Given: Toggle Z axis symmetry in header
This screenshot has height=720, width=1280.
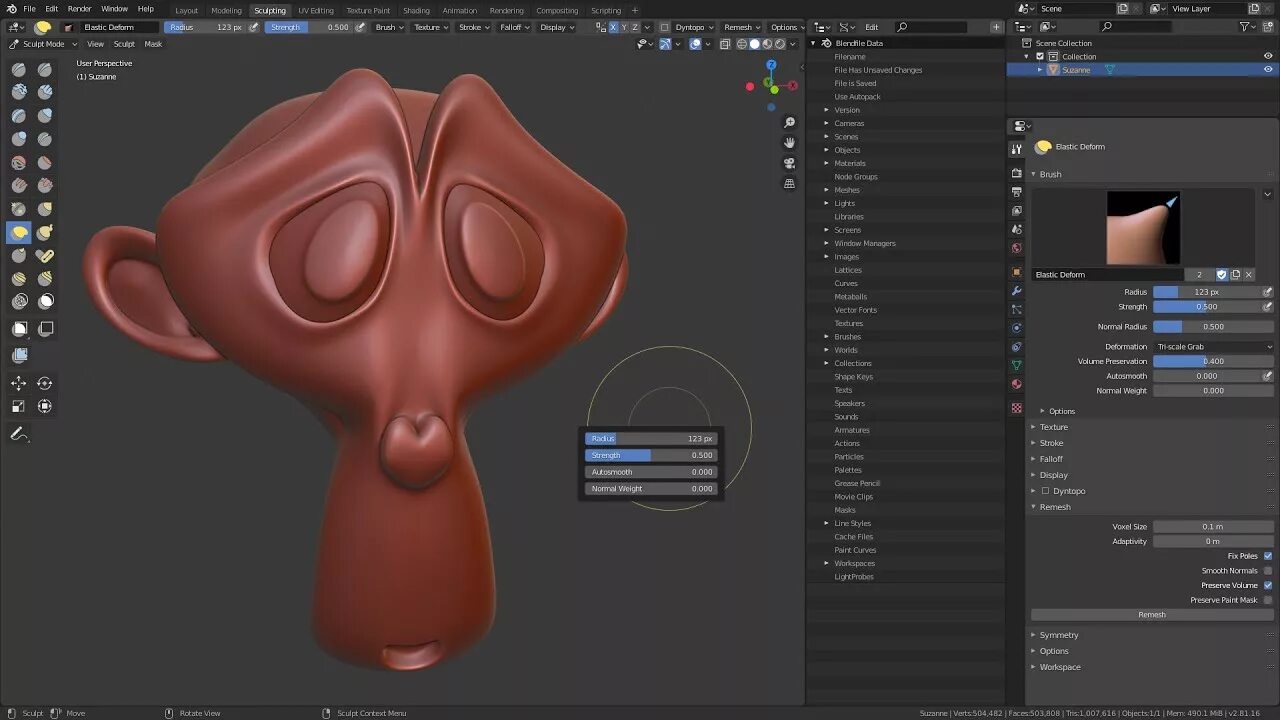Looking at the screenshot, I should [635, 27].
